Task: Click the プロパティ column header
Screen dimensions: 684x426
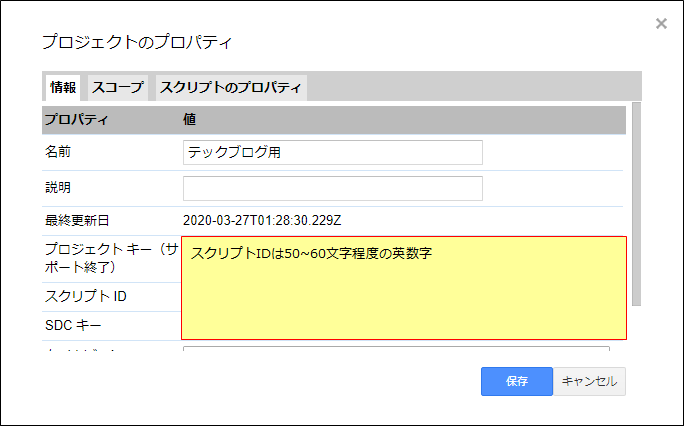Action: (x=76, y=119)
